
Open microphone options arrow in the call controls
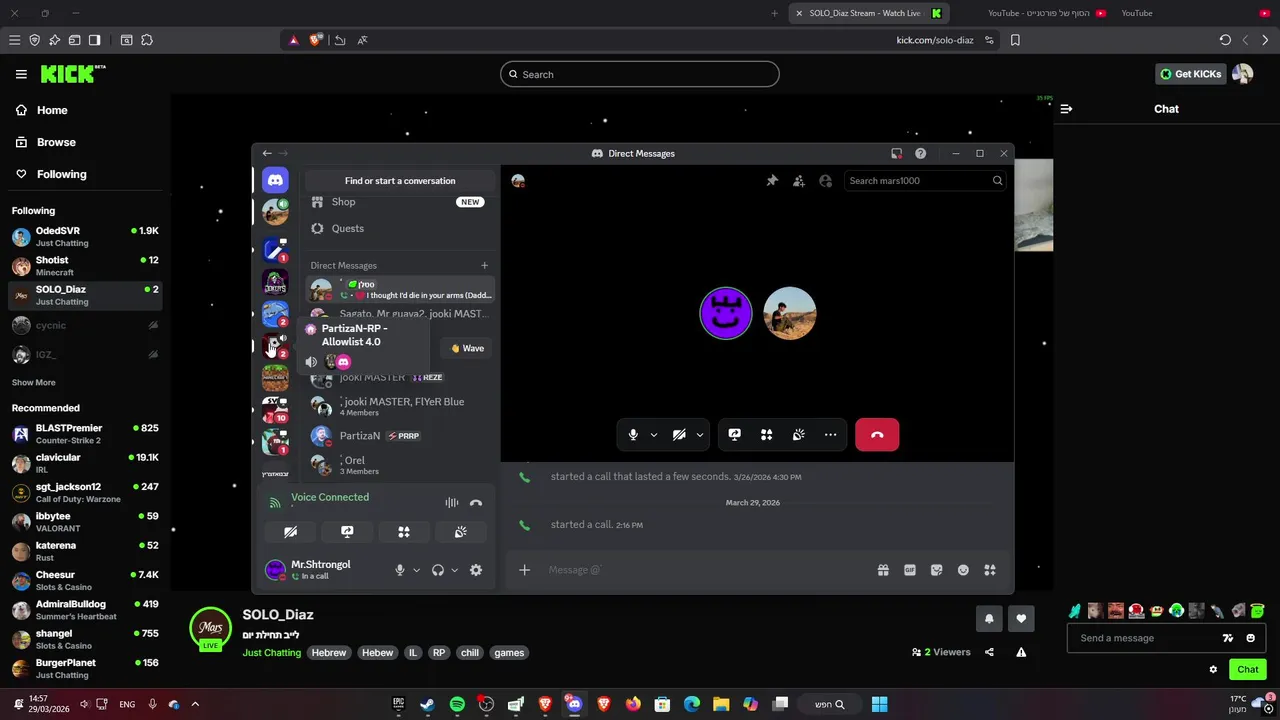[x=654, y=435]
